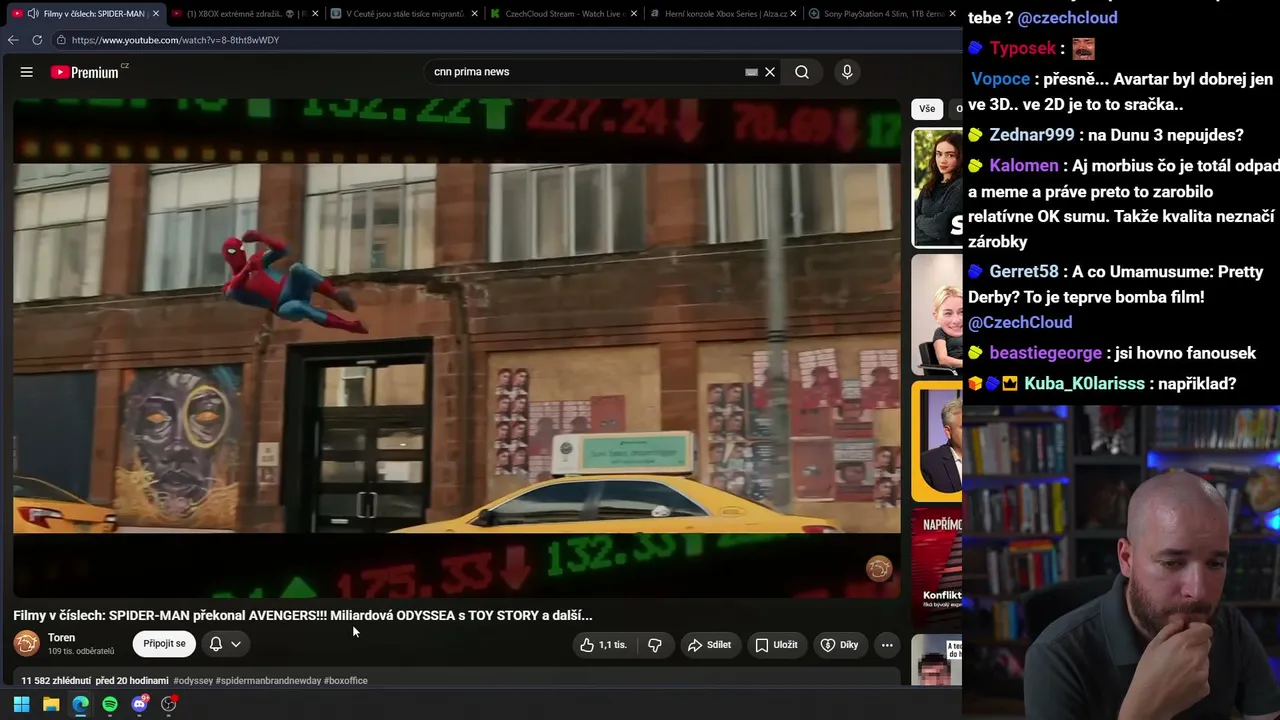This screenshot has width=1280, height=720.
Task: Click the 11 582 zhlédnutí view count
Action: 56,681
